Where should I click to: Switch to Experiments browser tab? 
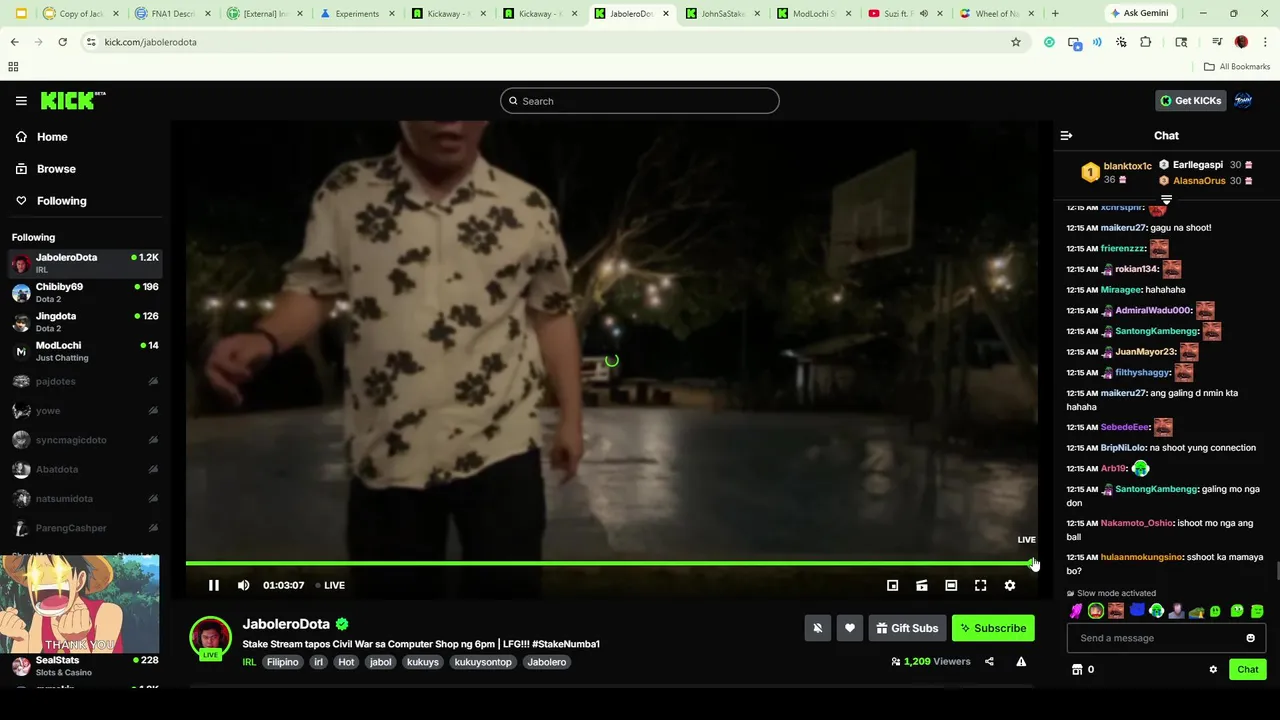(355, 14)
